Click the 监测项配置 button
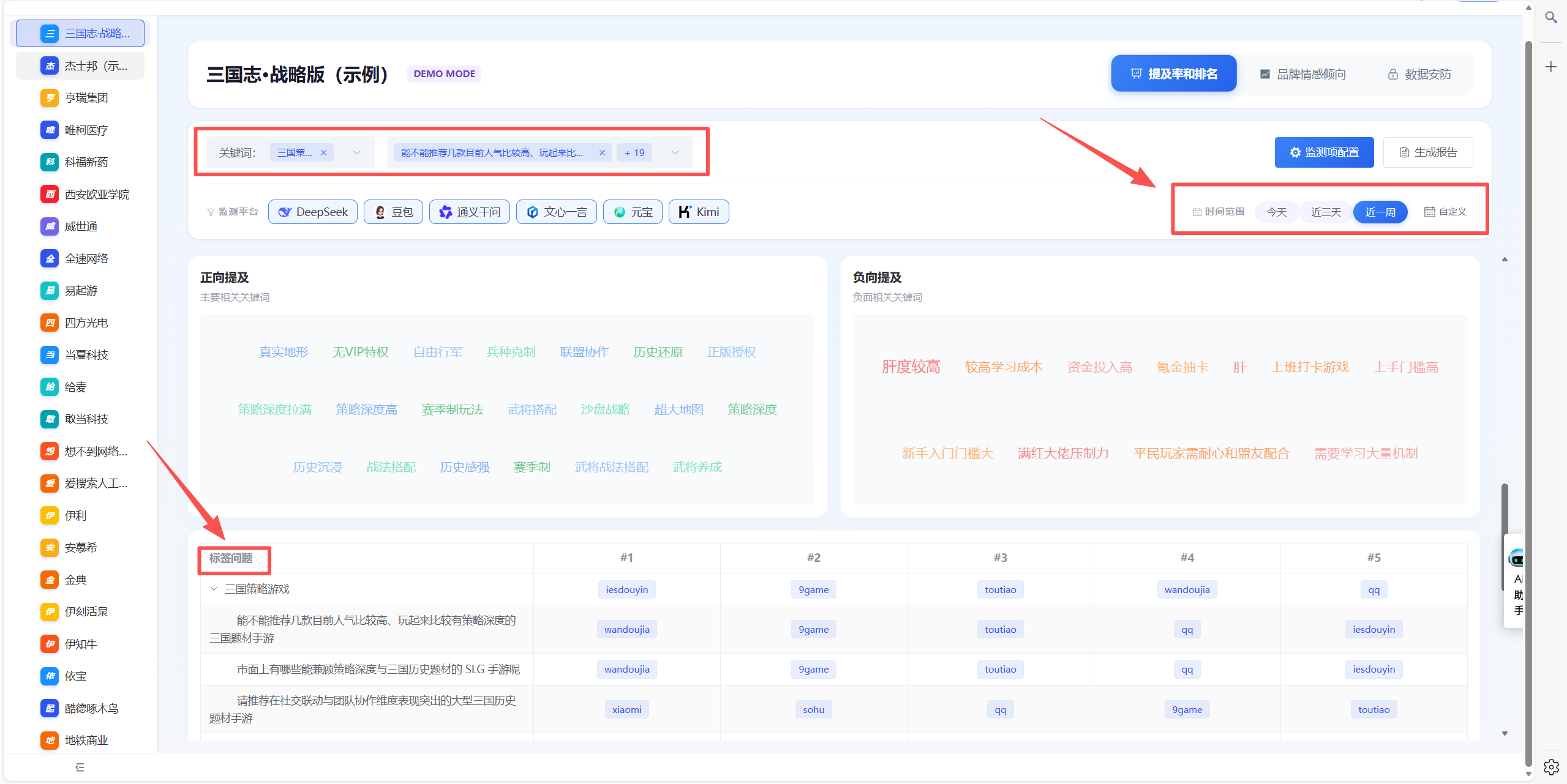This screenshot has width=1567, height=784. (x=1324, y=152)
